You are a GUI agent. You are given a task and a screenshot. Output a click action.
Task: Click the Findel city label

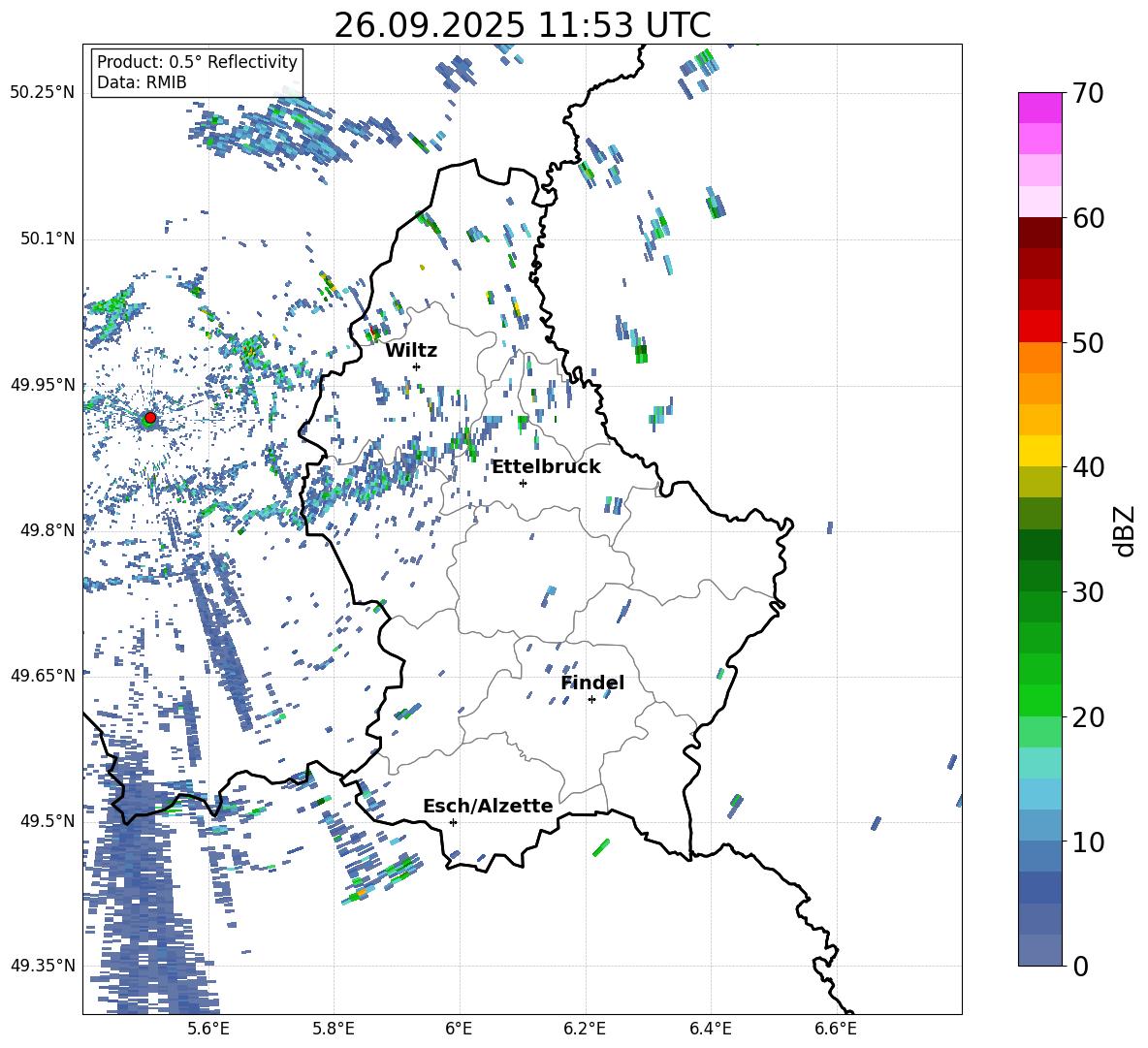click(591, 683)
